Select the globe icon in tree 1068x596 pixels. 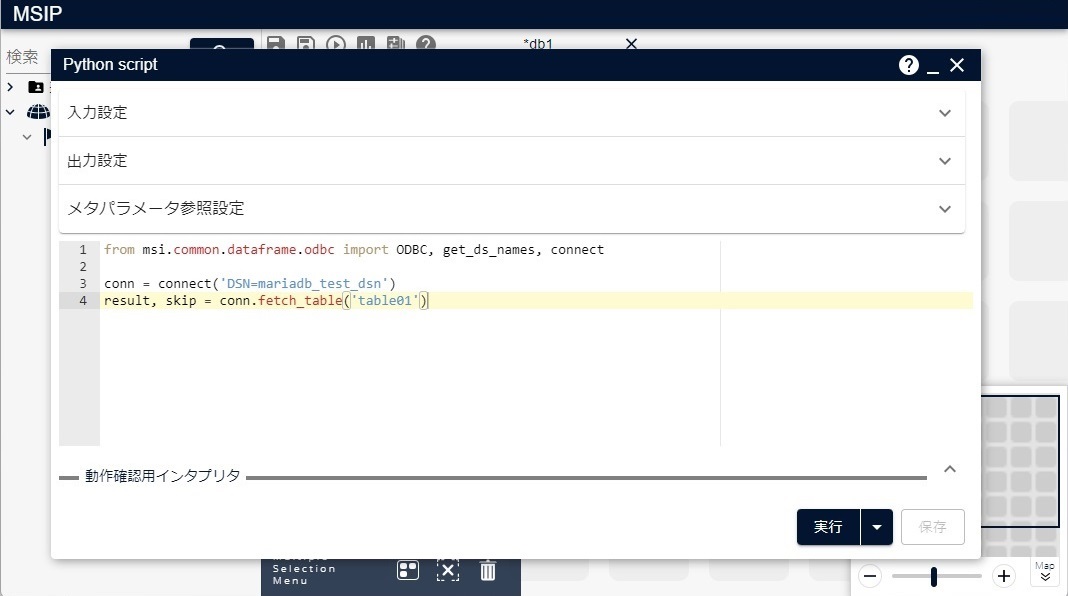[x=38, y=112]
